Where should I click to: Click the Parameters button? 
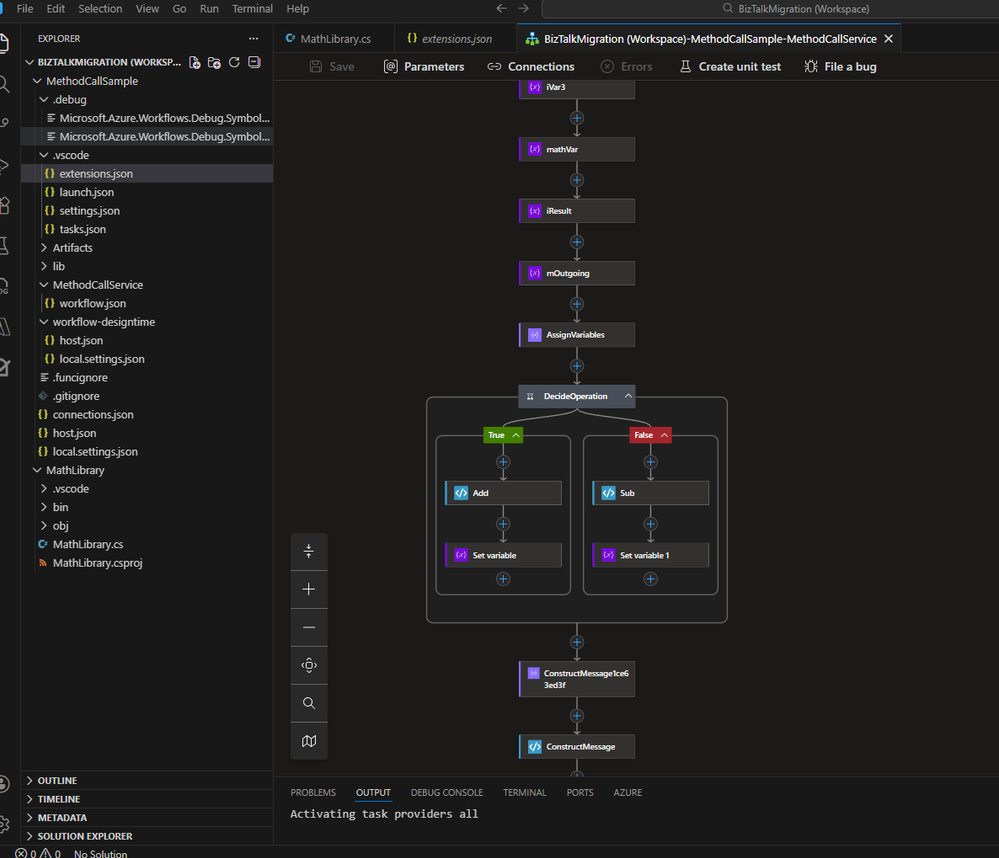tap(424, 67)
